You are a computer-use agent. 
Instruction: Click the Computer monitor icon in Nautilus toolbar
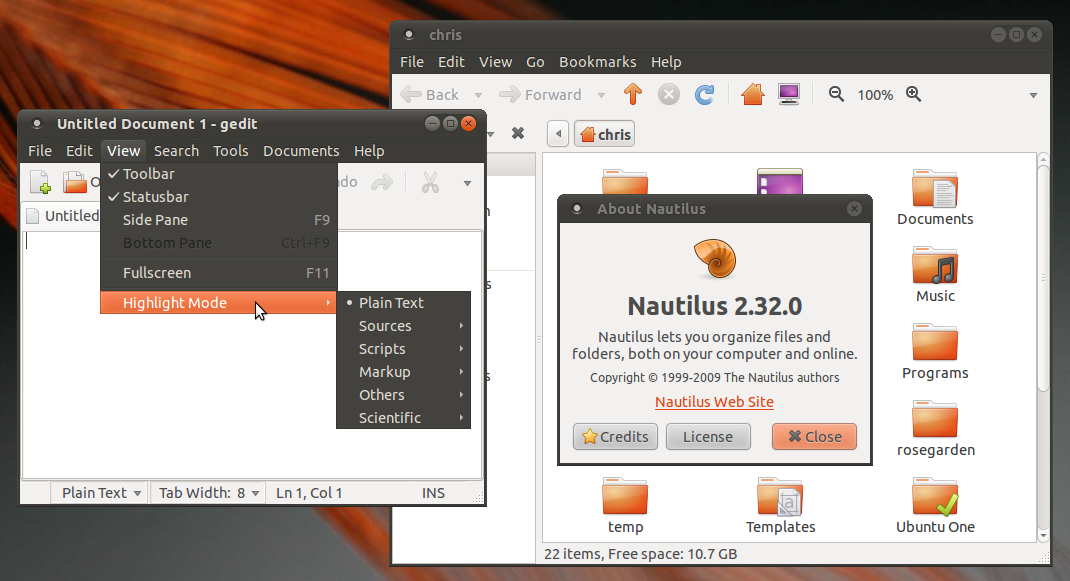tap(789, 94)
